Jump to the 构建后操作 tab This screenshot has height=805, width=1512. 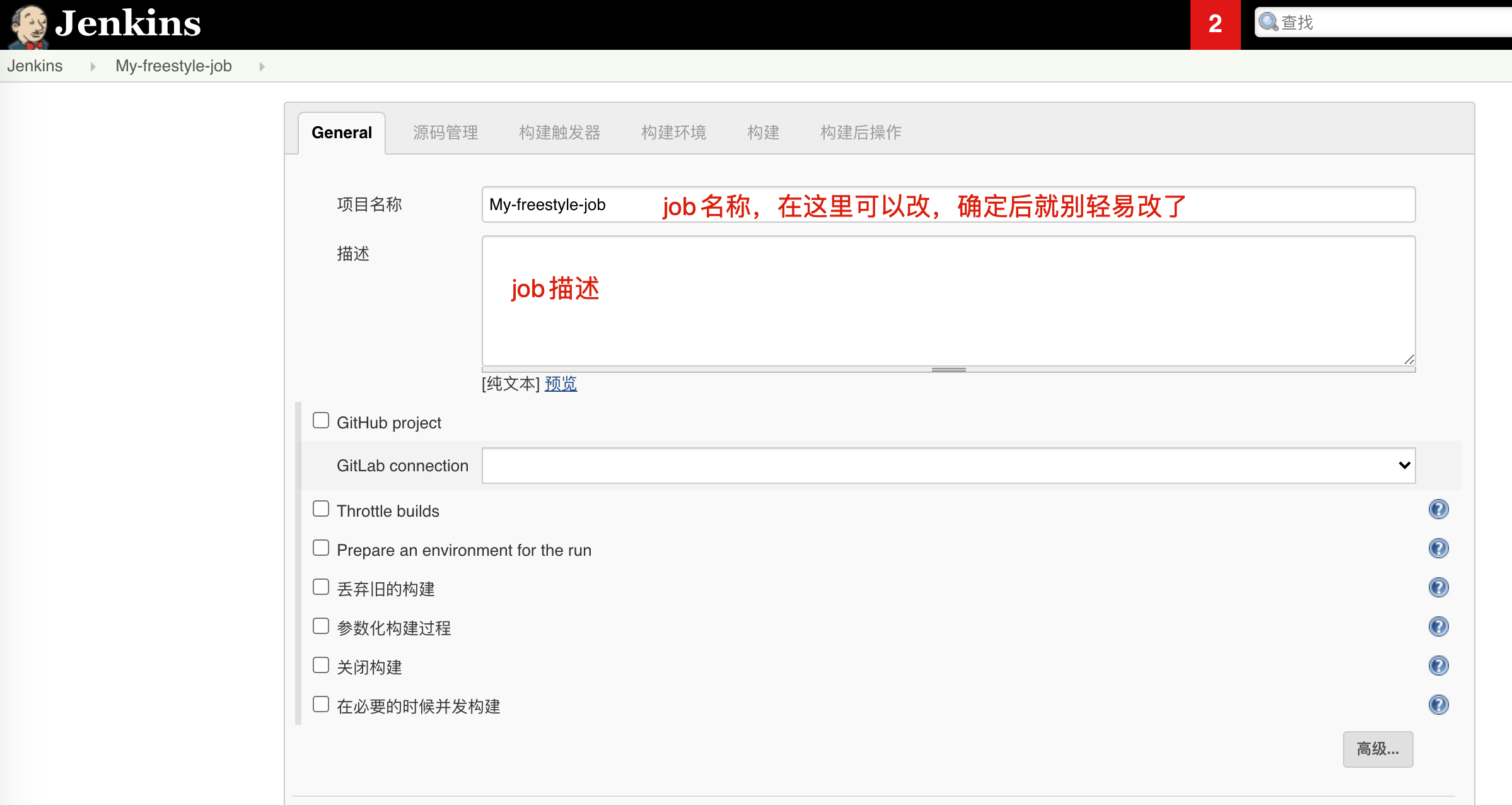click(861, 132)
